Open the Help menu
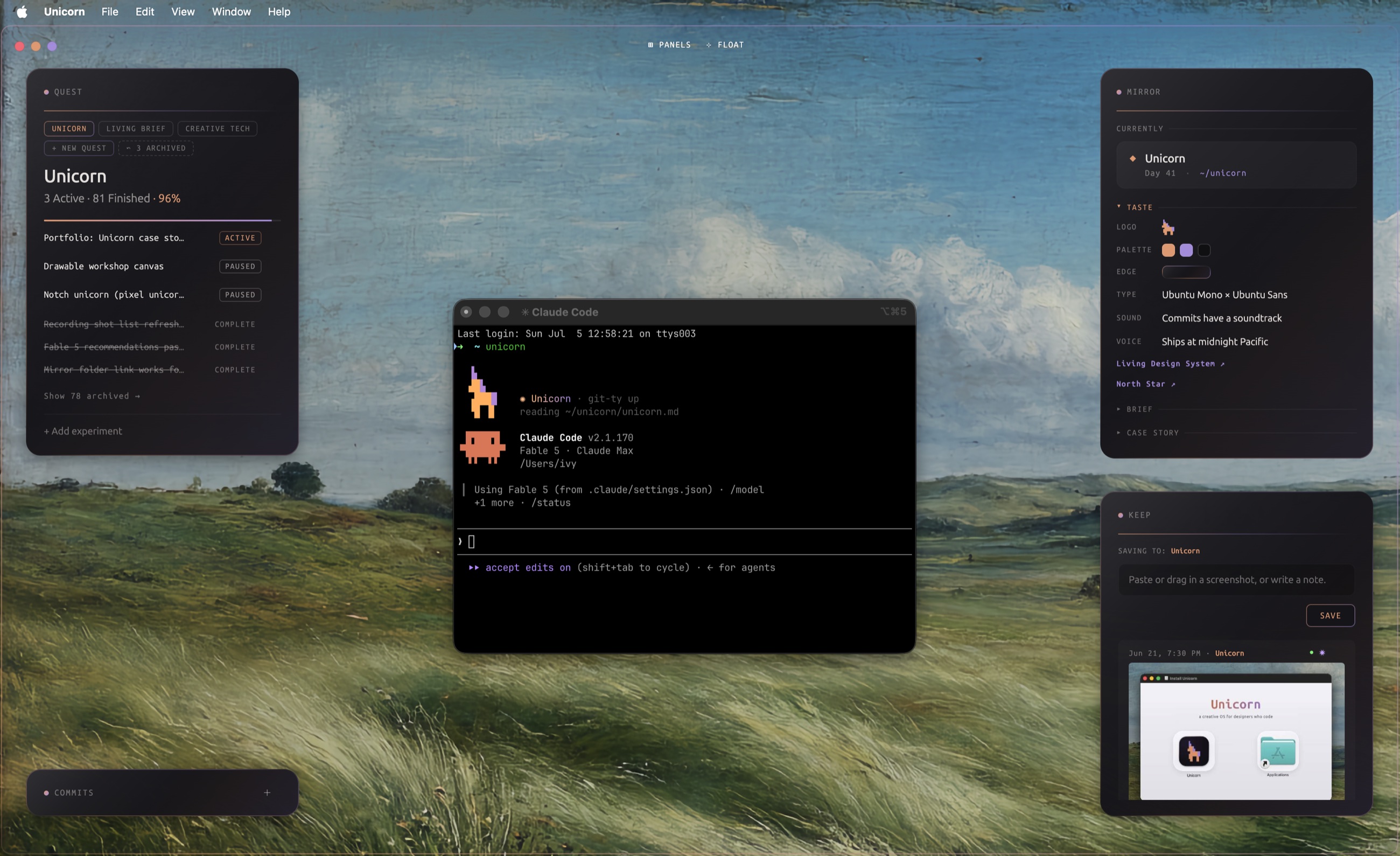 (279, 11)
